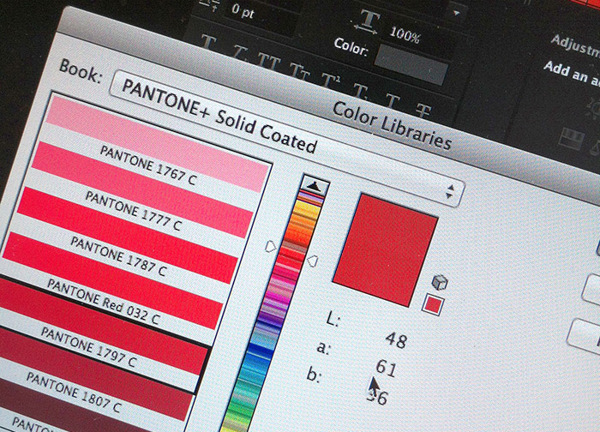Click the 100% horizontal scale field
The image size is (600, 432).
[405, 36]
